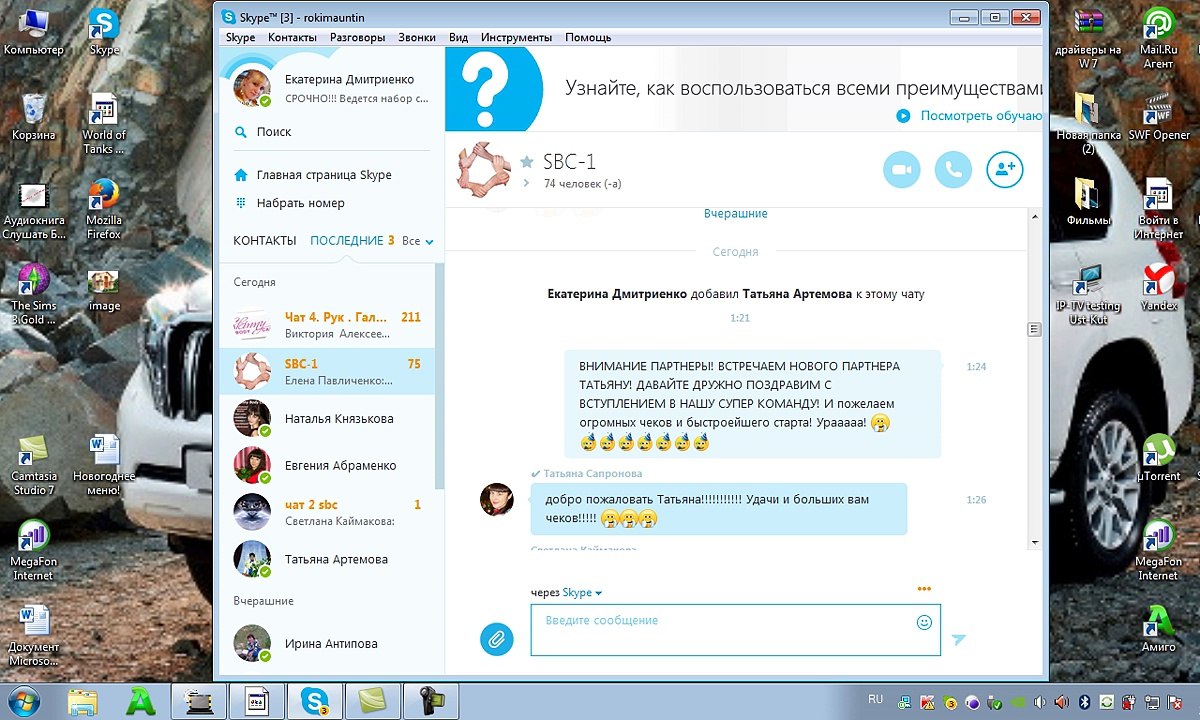The width and height of the screenshot is (1200, 720).
Task: Open the Skype menu
Action: point(240,38)
